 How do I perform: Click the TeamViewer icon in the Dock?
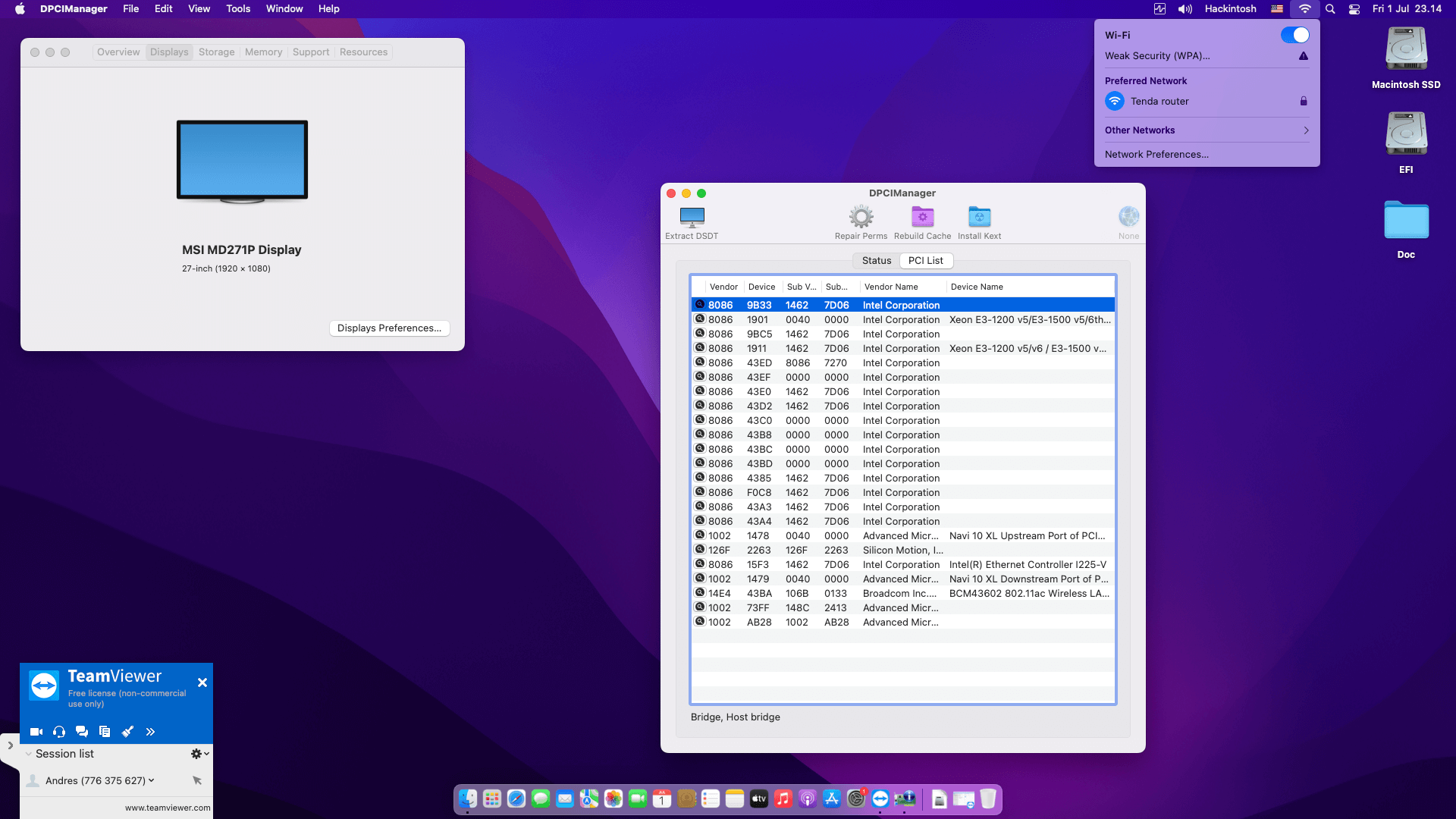click(880, 799)
